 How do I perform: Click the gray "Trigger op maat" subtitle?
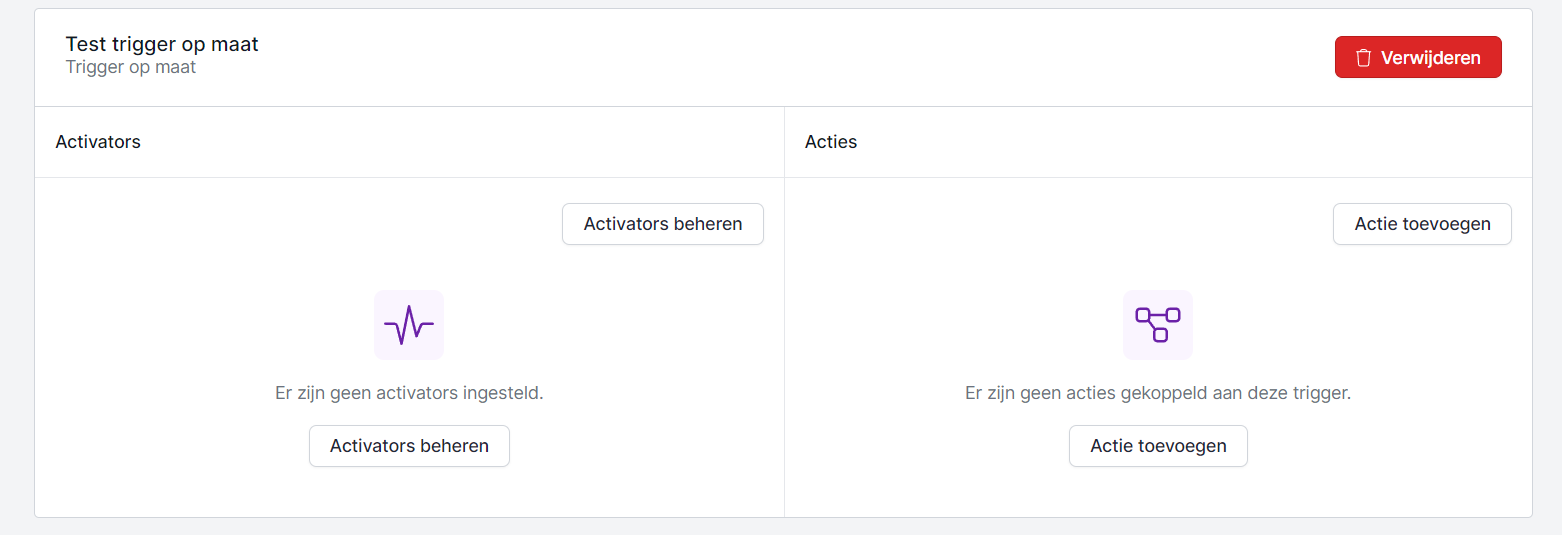[131, 68]
